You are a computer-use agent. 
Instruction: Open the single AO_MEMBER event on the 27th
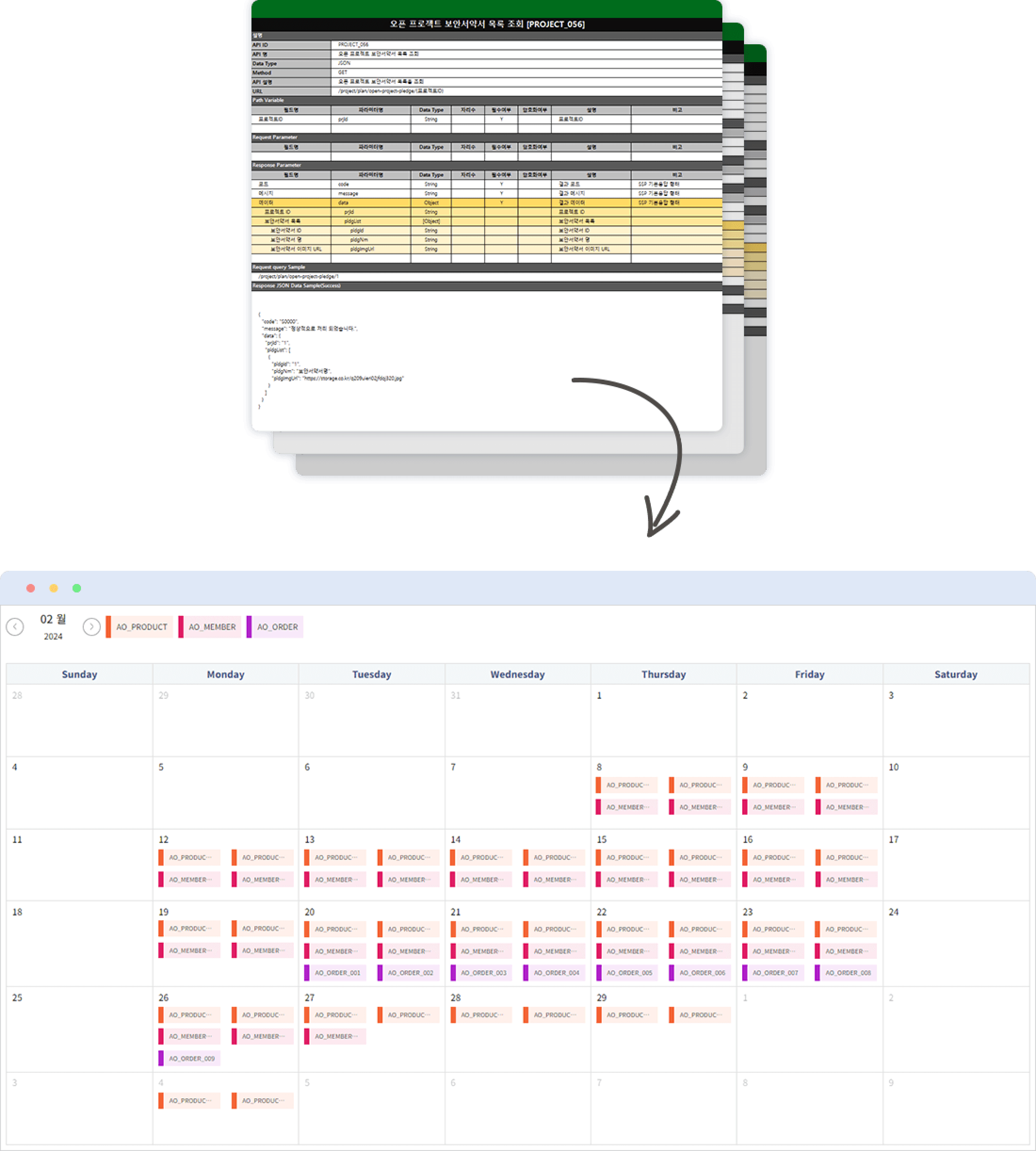[x=335, y=1037]
